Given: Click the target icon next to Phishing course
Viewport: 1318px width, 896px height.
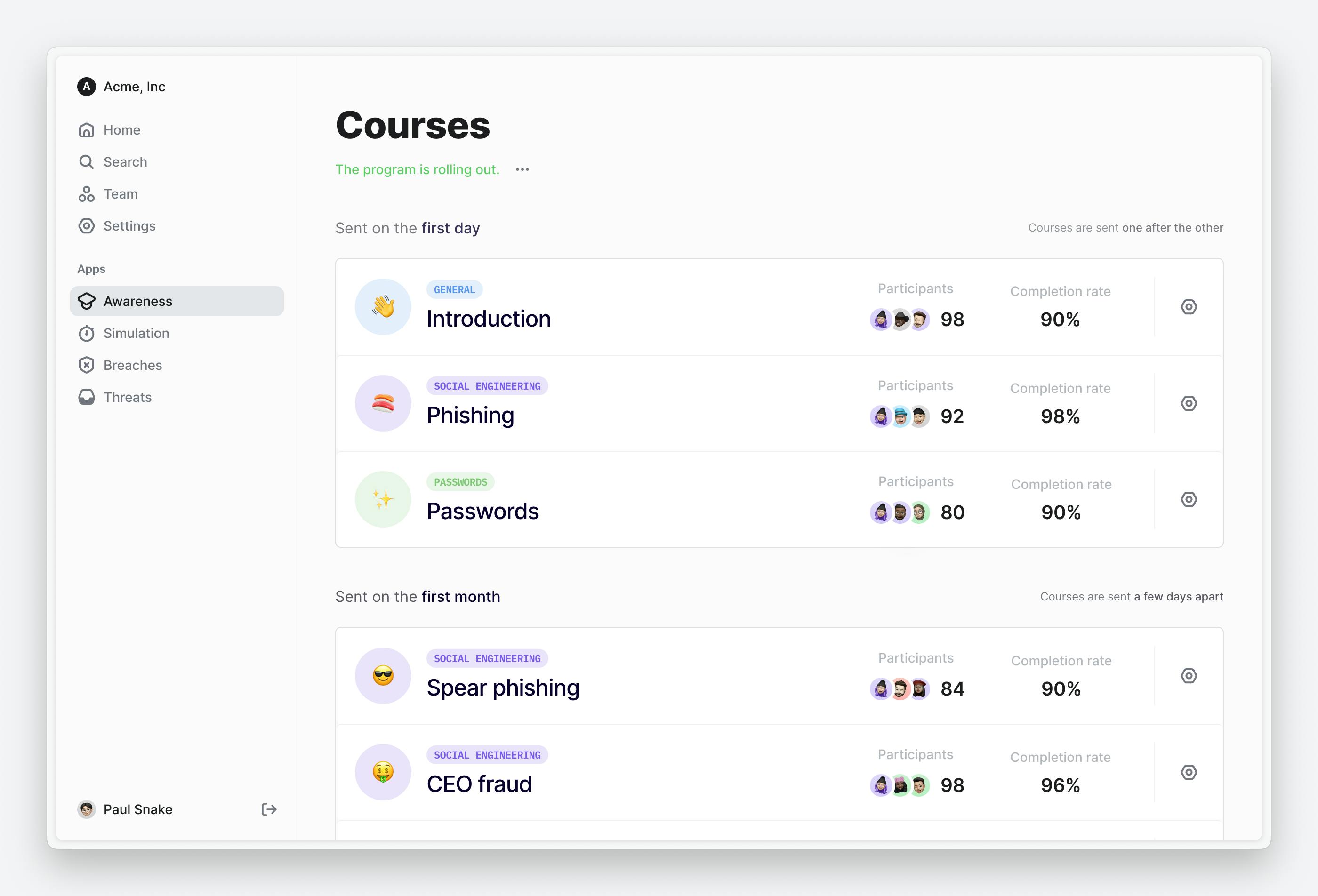Looking at the screenshot, I should pos(1189,403).
